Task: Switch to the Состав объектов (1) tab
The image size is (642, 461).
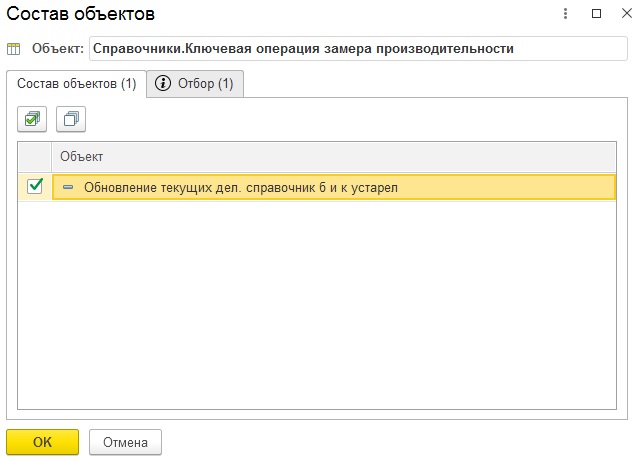Action: pyautogui.click(x=76, y=84)
